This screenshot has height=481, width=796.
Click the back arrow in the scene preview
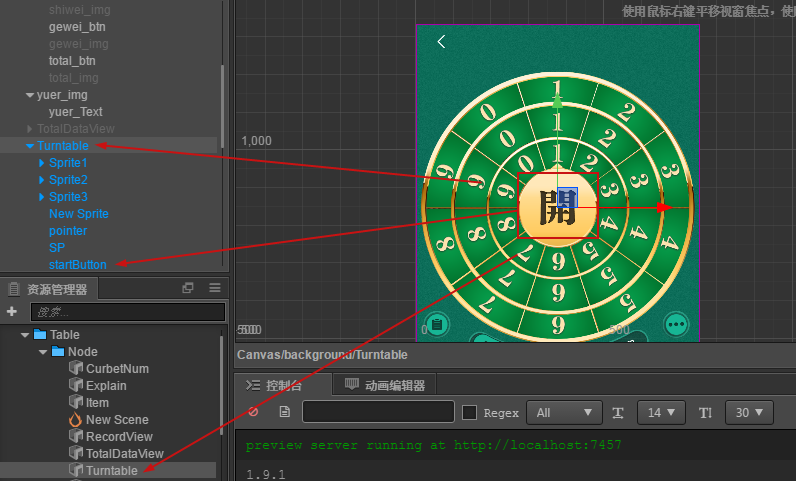tap(442, 42)
